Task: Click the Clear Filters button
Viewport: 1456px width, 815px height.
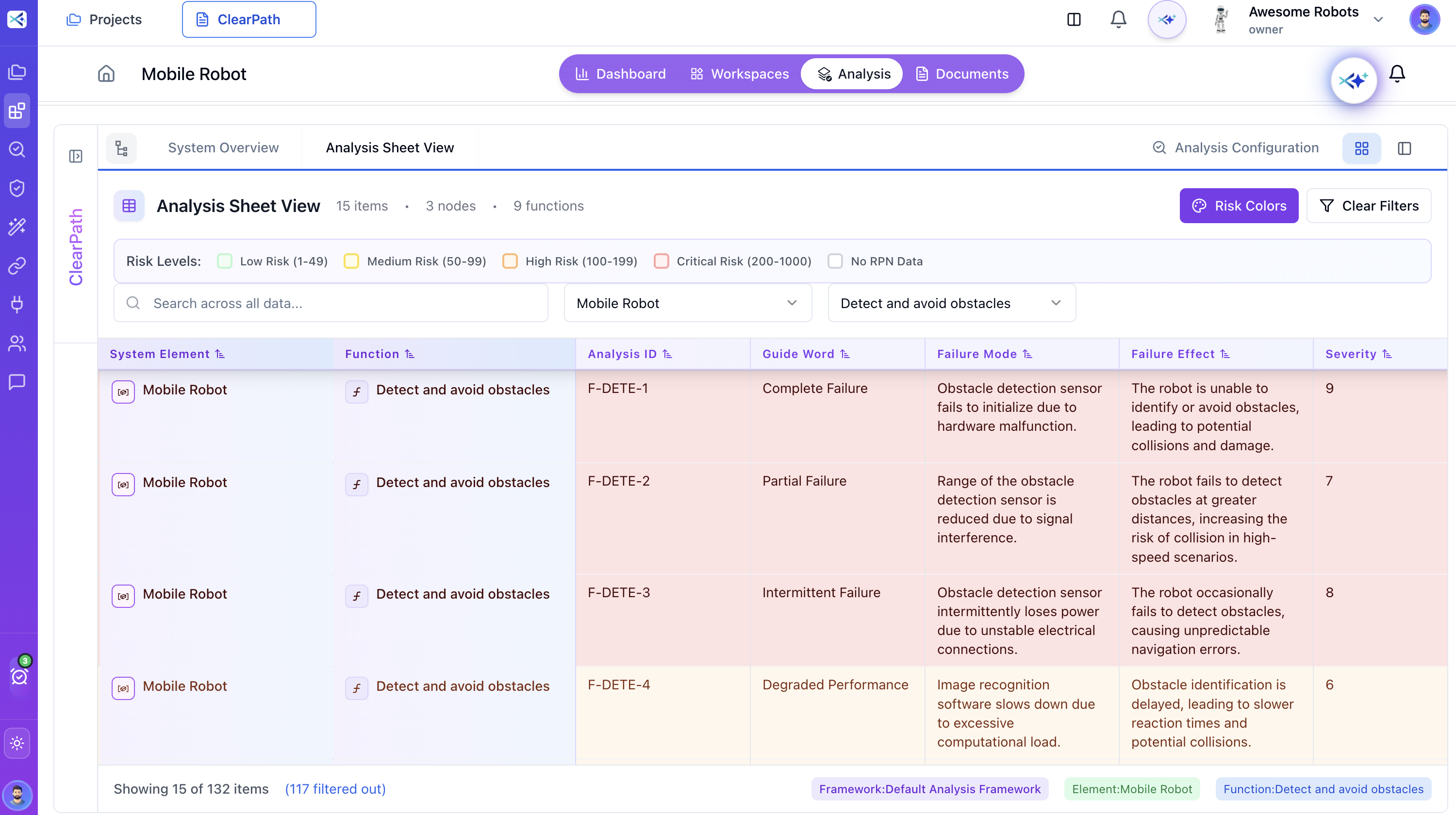Action: (1368, 206)
